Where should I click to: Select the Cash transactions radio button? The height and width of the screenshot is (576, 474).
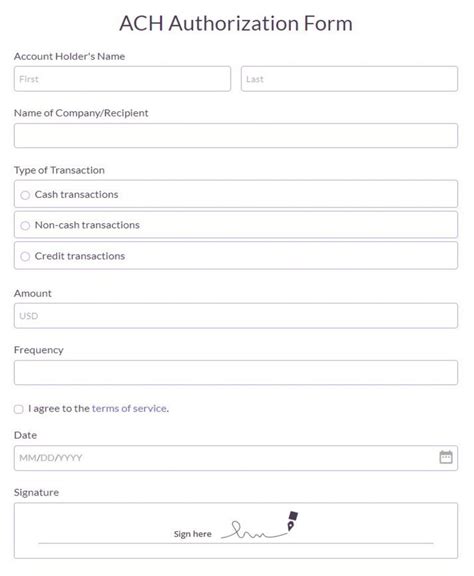[25, 195]
